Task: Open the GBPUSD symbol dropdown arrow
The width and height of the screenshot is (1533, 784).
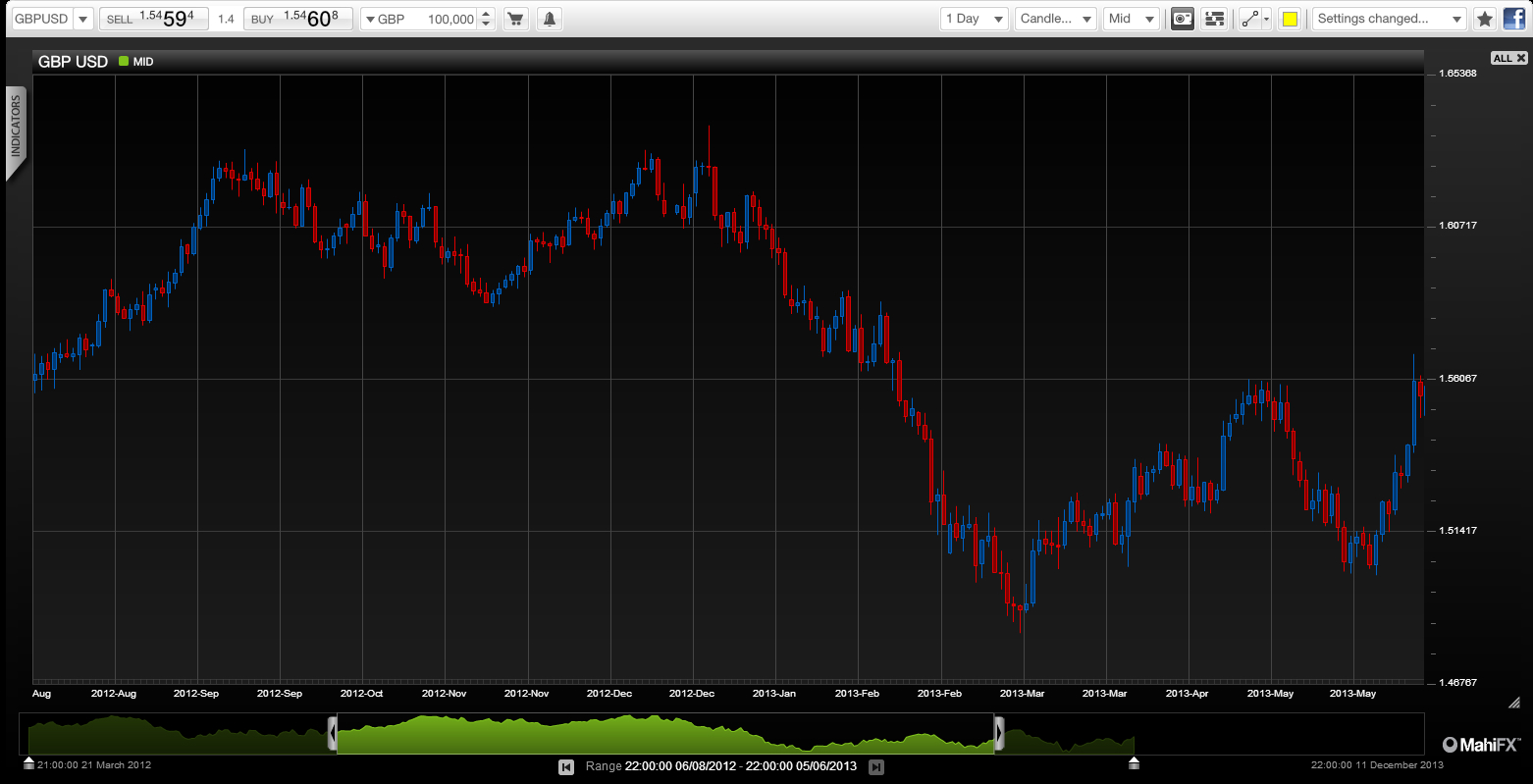Action: tap(81, 19)
